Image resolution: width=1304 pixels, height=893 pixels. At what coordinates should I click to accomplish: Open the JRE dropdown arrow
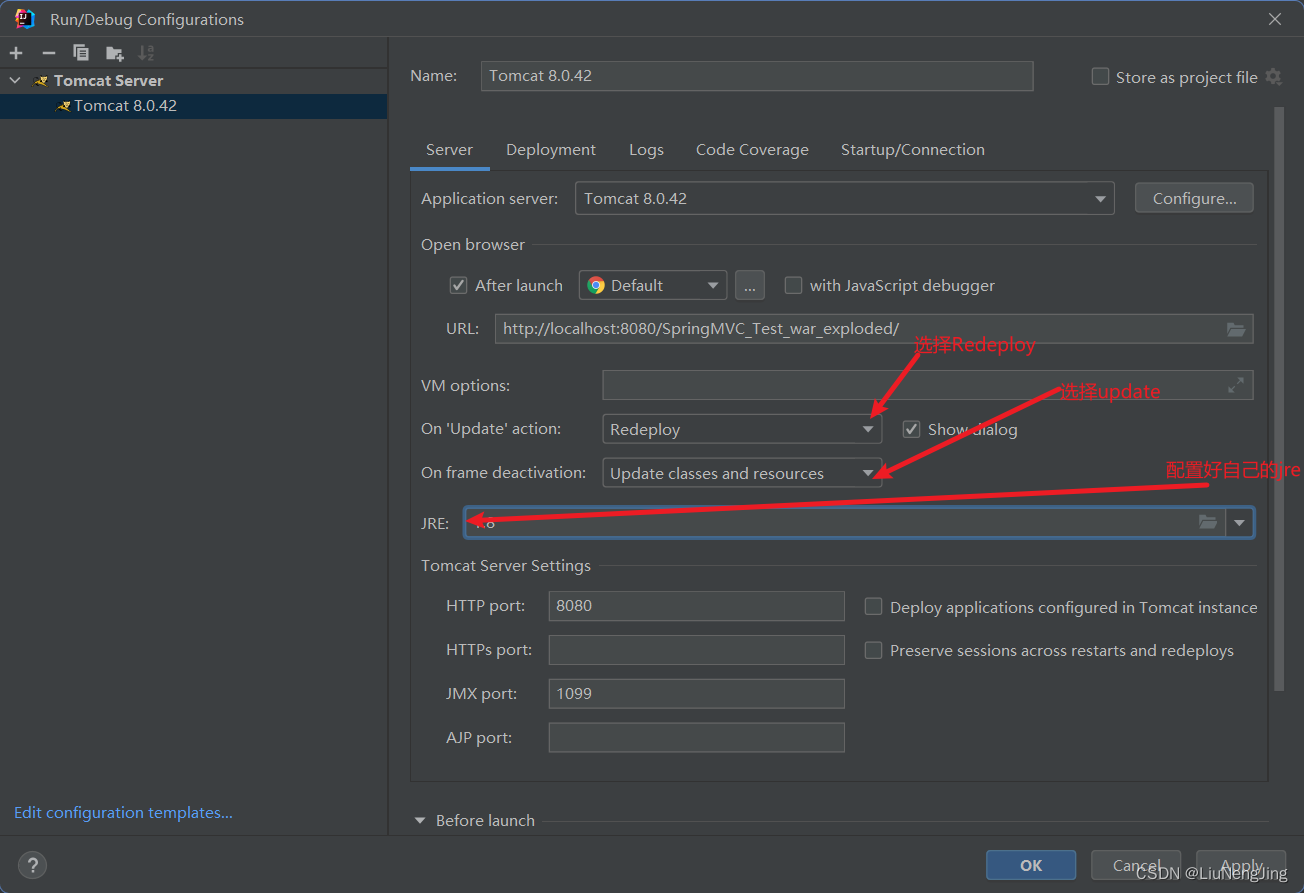point(1240,522)
